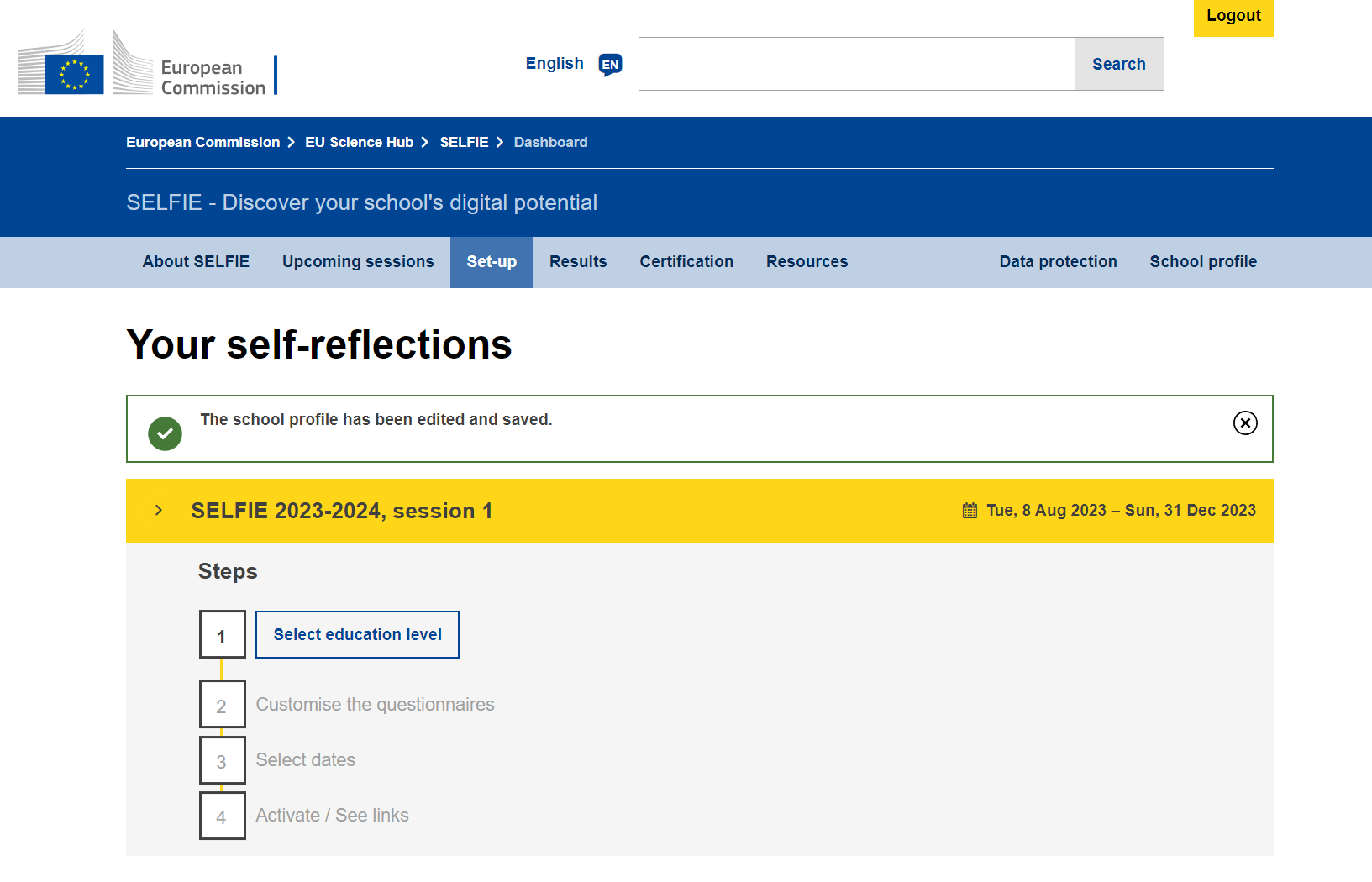This screenshot has height=882, width=1372.
Task: Click the step 2 number box
Action: click(222, 705)
